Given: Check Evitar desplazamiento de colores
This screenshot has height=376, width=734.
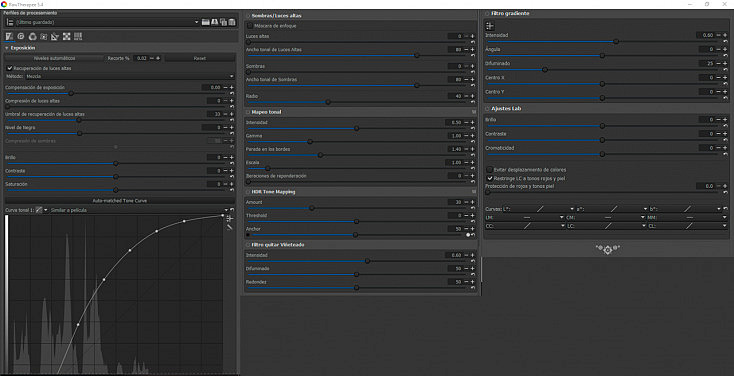Looking at the screenshot, I should point(490,170).
